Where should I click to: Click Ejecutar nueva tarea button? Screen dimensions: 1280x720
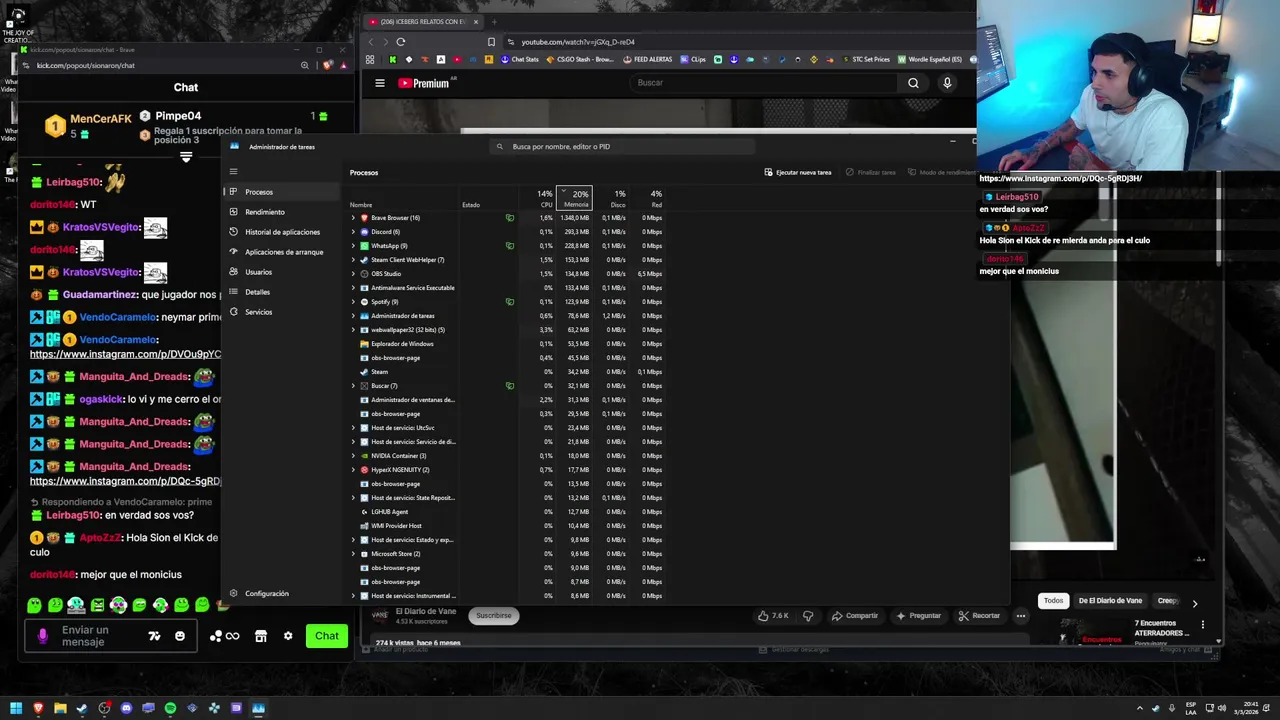(798, 172)
